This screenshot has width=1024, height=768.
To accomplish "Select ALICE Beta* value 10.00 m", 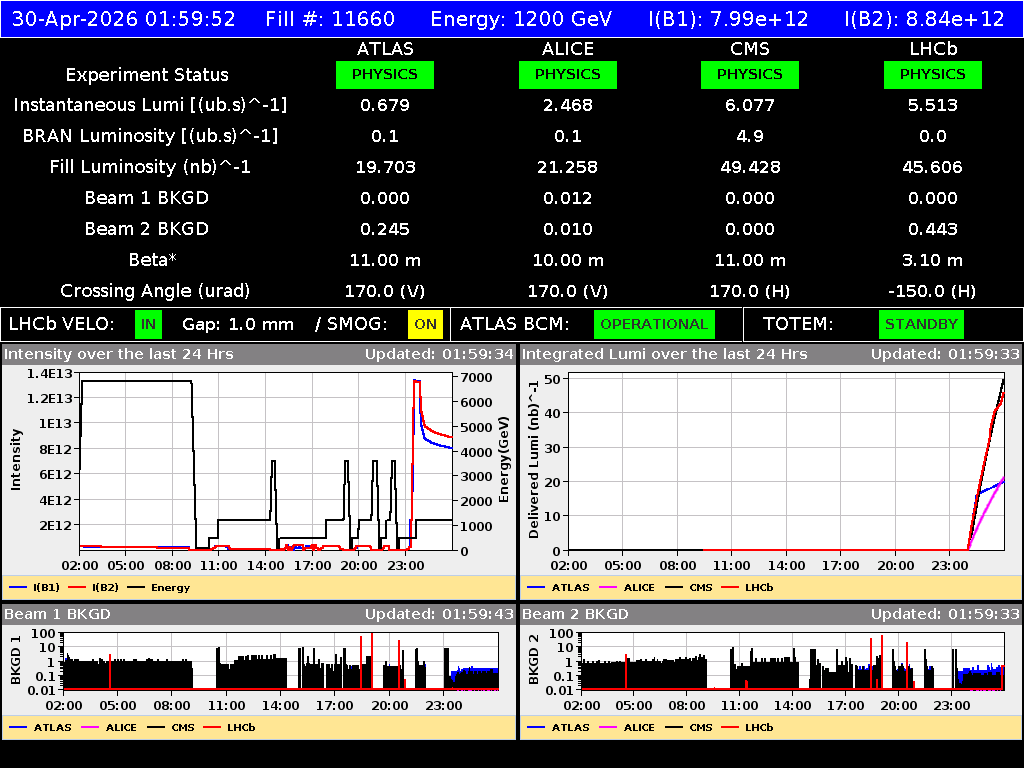I will 568,260.
